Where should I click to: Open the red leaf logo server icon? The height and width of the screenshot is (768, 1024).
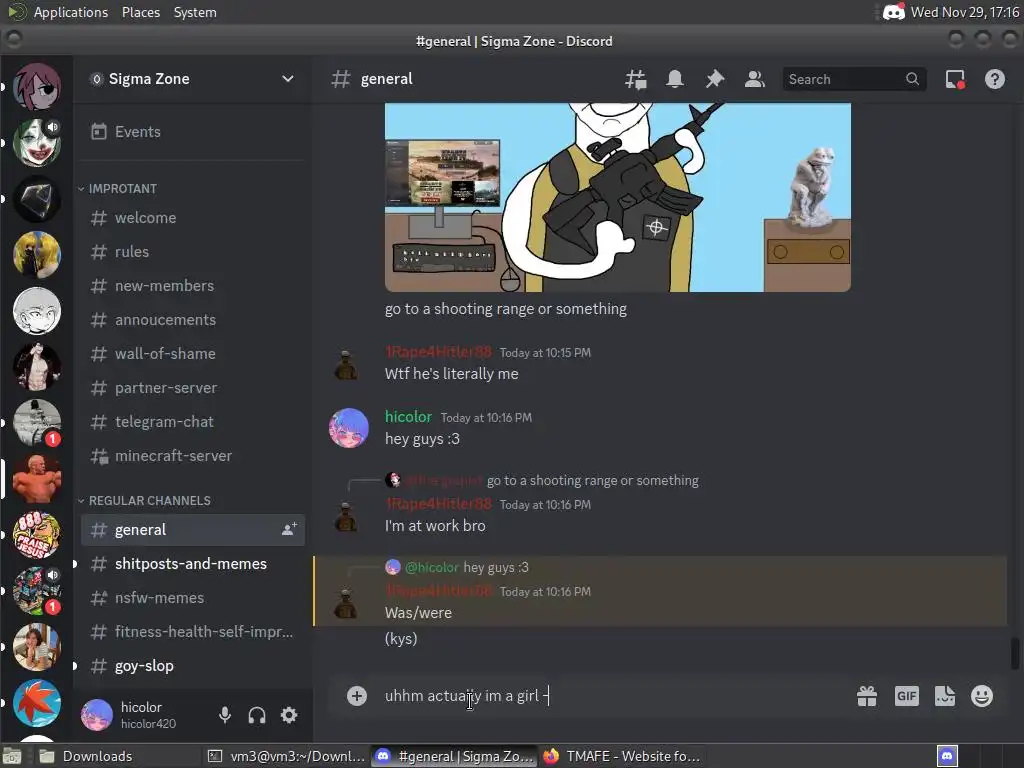[x=37, y=704]
